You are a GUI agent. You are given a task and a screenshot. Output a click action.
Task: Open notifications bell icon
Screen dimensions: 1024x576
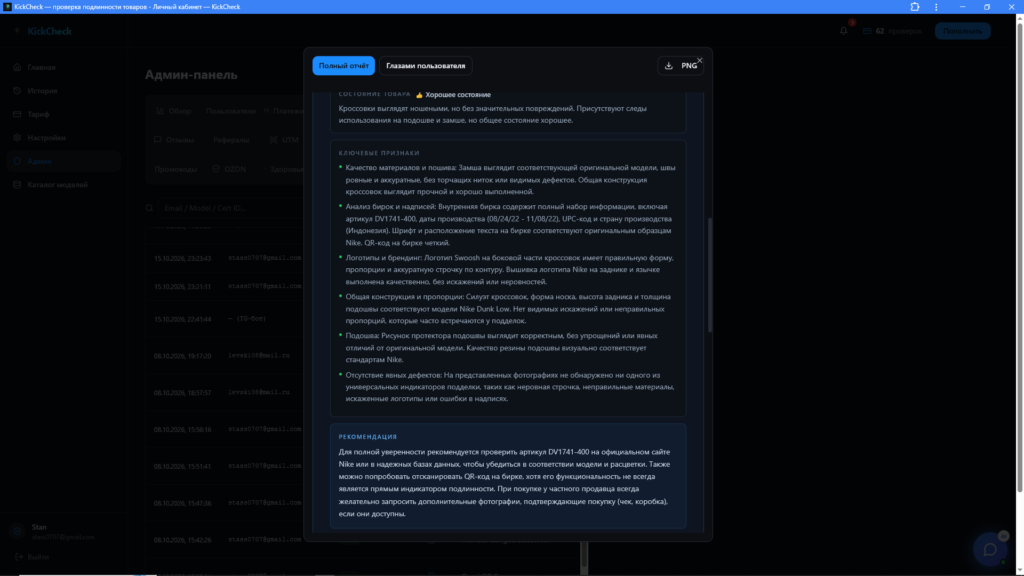[x=844, y=31]
